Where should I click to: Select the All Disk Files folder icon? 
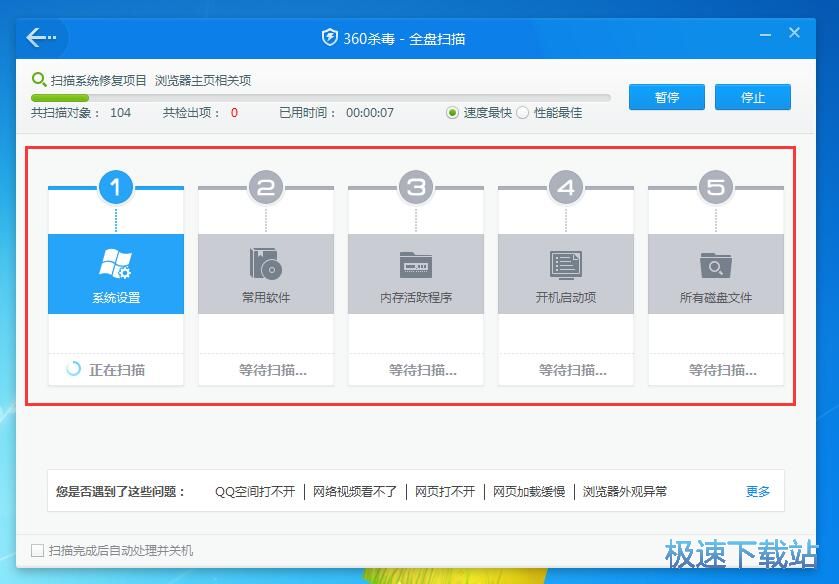[x=716, y=265]
